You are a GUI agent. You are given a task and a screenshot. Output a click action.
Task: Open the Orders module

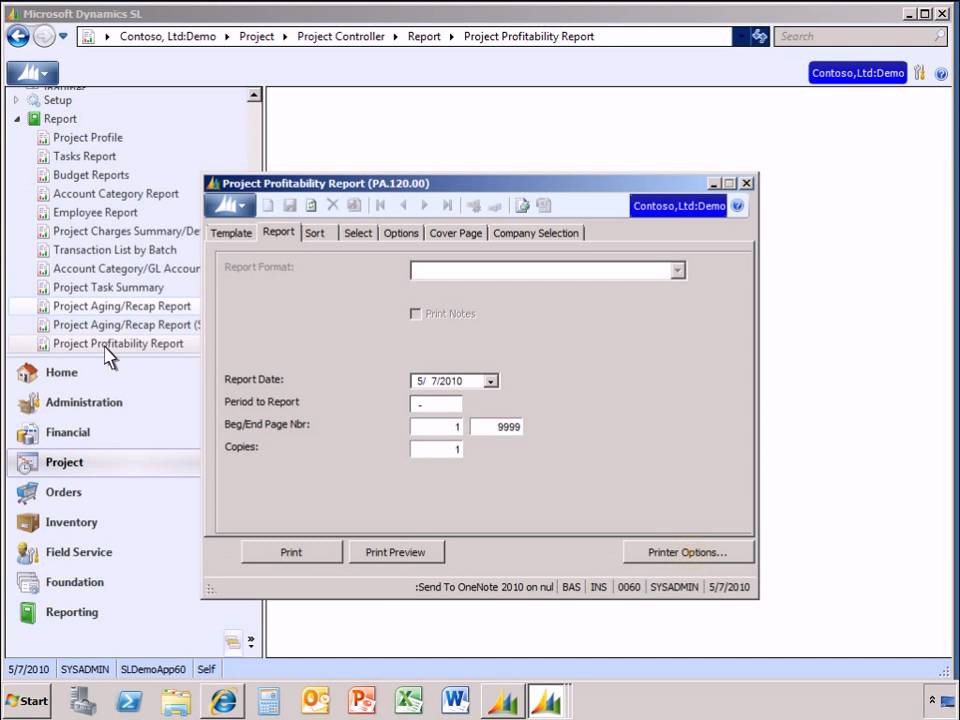[x=63, y=492]
